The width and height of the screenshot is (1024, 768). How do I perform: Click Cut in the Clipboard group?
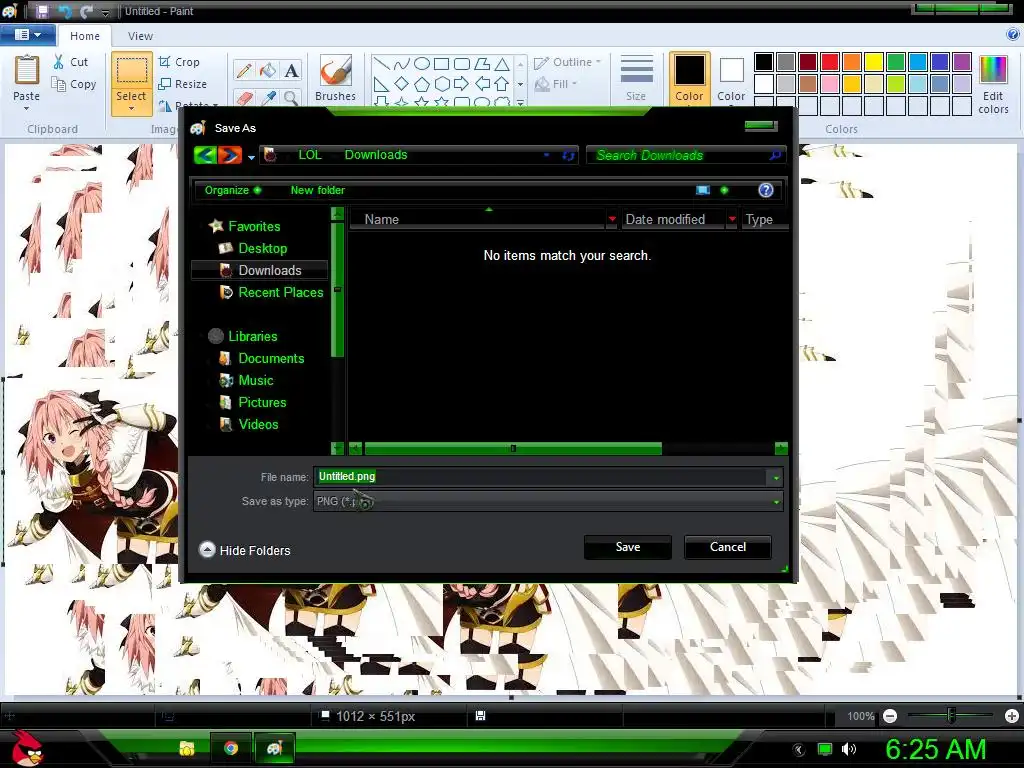tap(70, 62)
